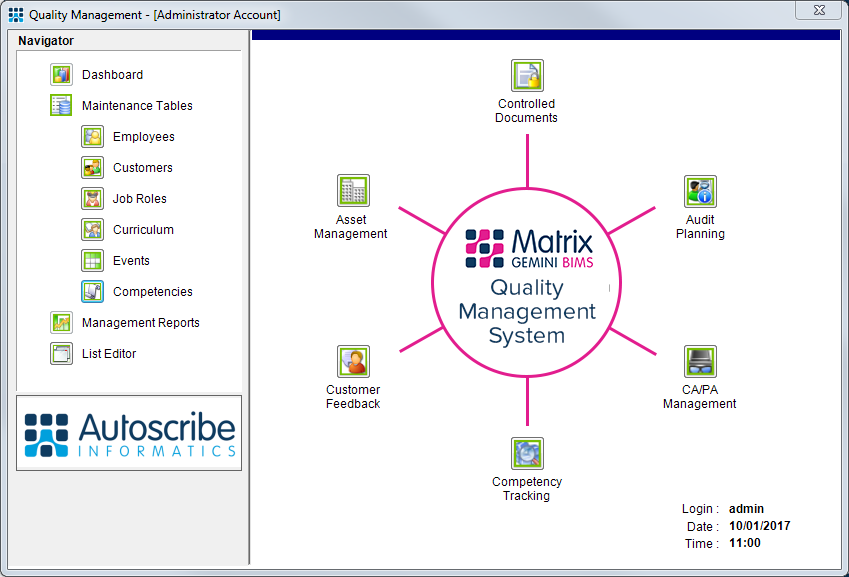Viewport: 849px width, 577px height.
Task: Click the Autoscribe Informatics logo
Action: point(128,433)
